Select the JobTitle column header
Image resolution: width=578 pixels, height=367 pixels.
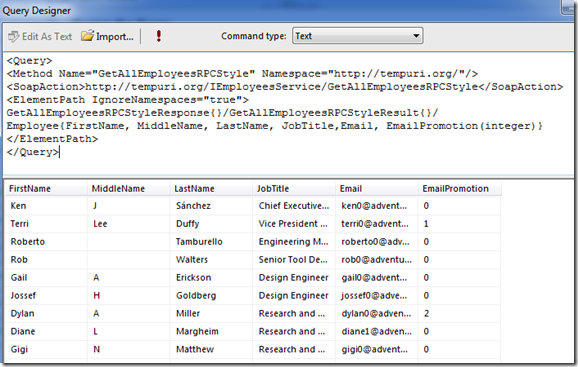pyautogui.click(x=294, y=189)
